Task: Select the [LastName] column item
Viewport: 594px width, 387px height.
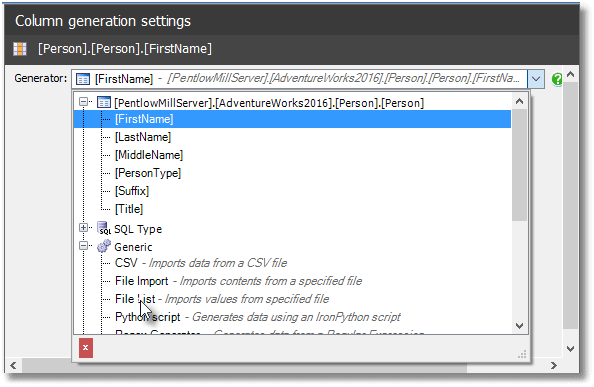Action: [143, 137]
